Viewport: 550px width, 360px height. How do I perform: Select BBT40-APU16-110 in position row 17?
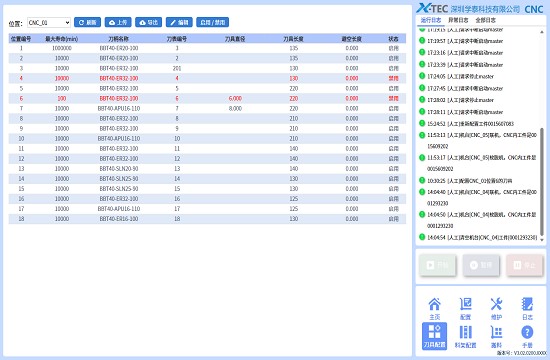119,208
